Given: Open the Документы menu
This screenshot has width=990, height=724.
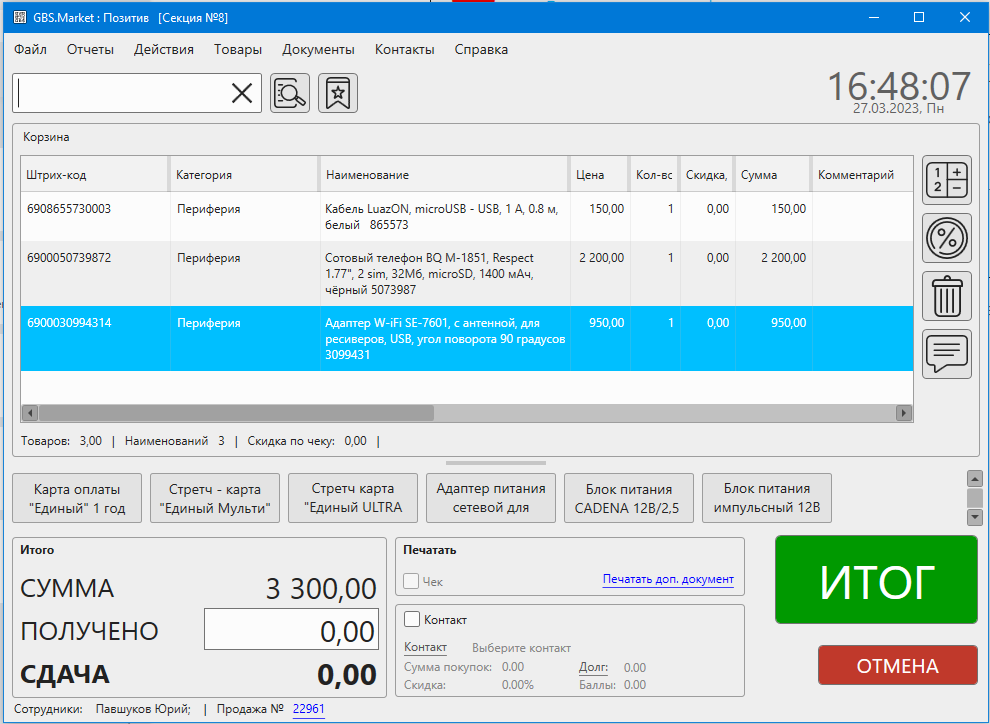Looking at the screenshot, I should point(318,49).
